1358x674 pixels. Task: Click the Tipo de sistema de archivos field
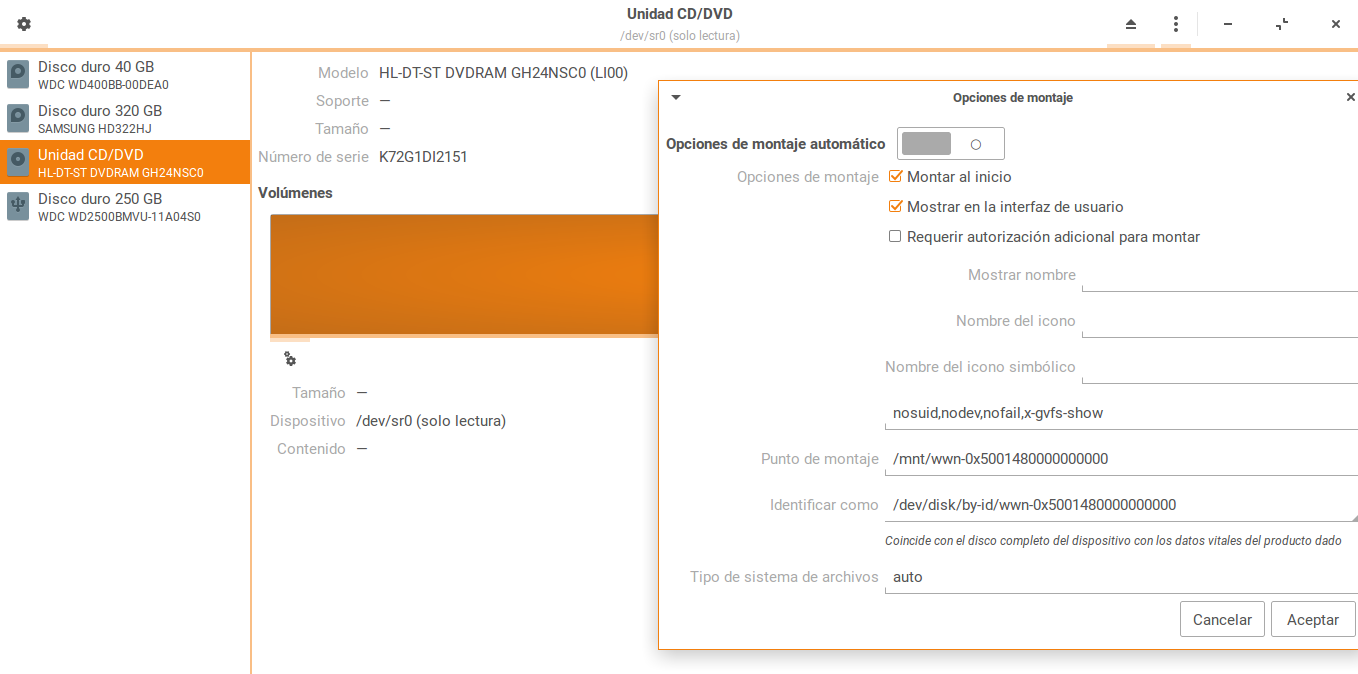point(1118,577)
